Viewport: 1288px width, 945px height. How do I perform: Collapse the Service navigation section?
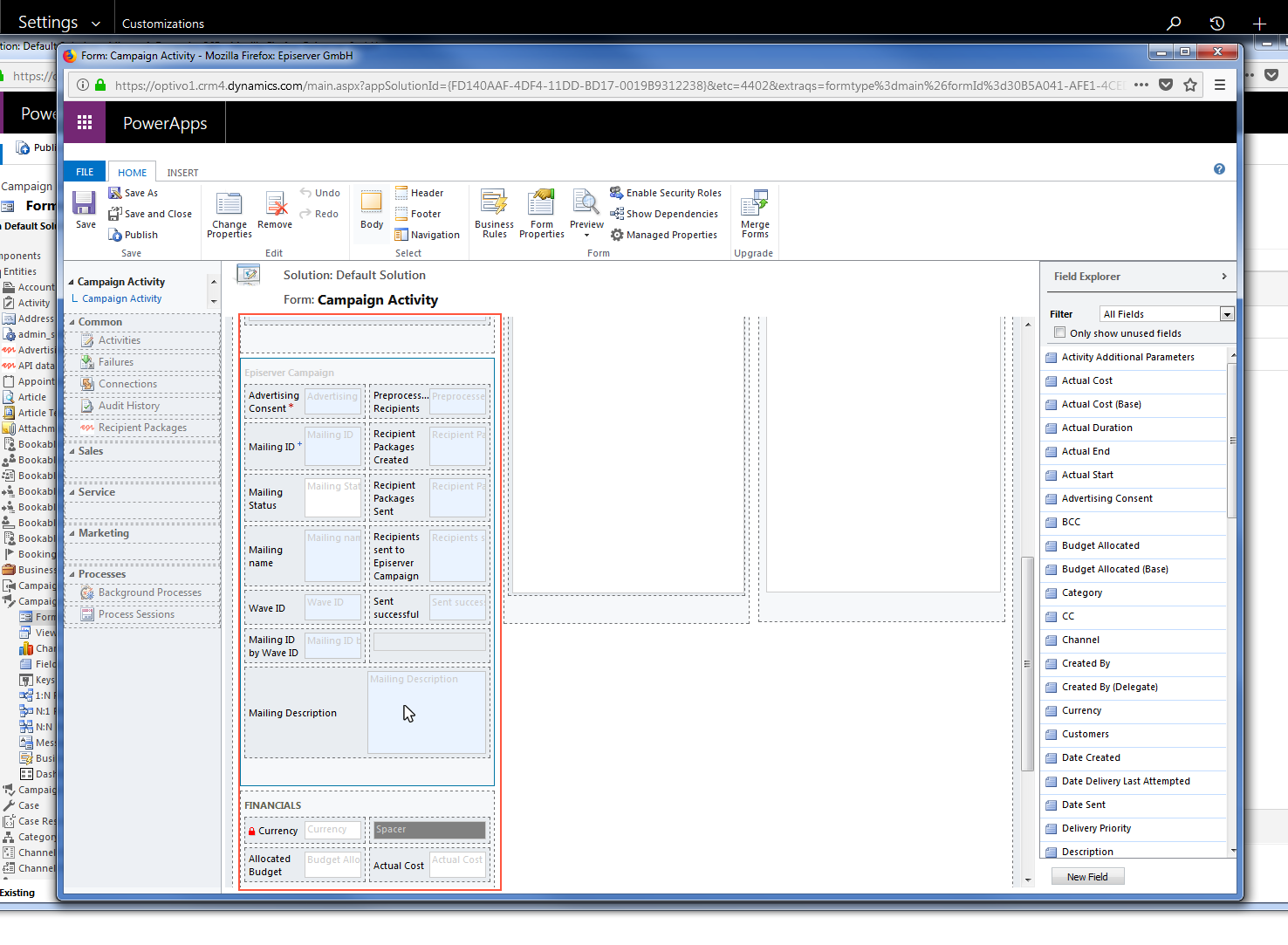tap(72, 492)
